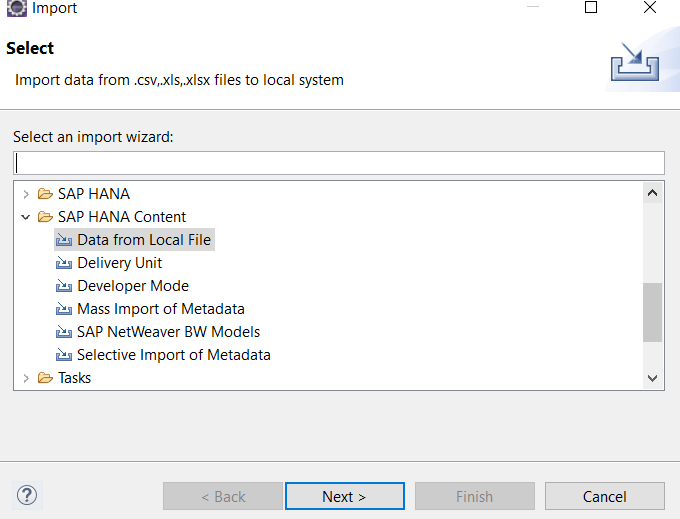Click the wizard list scrollbar thumb
680x519 pixels.
point(652,312)
